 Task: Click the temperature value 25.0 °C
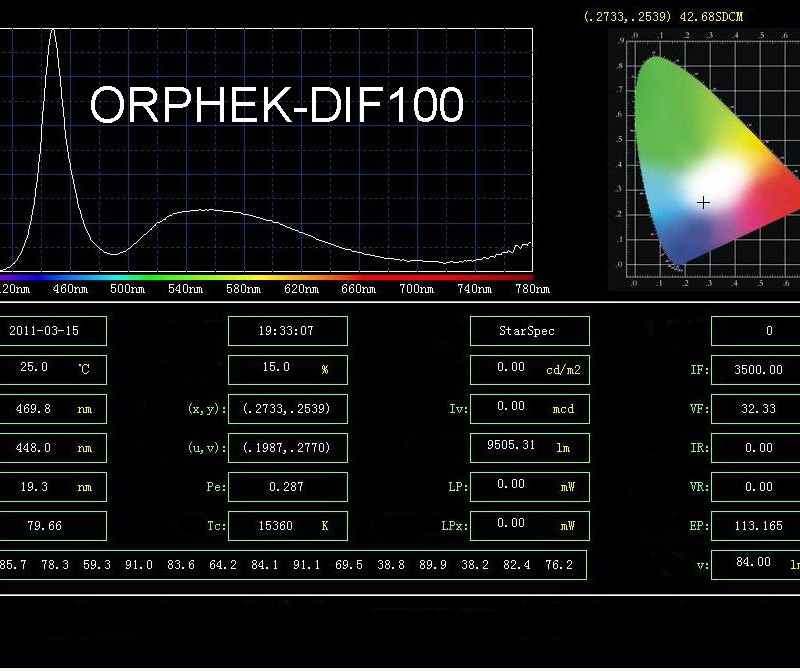(53, 369)
